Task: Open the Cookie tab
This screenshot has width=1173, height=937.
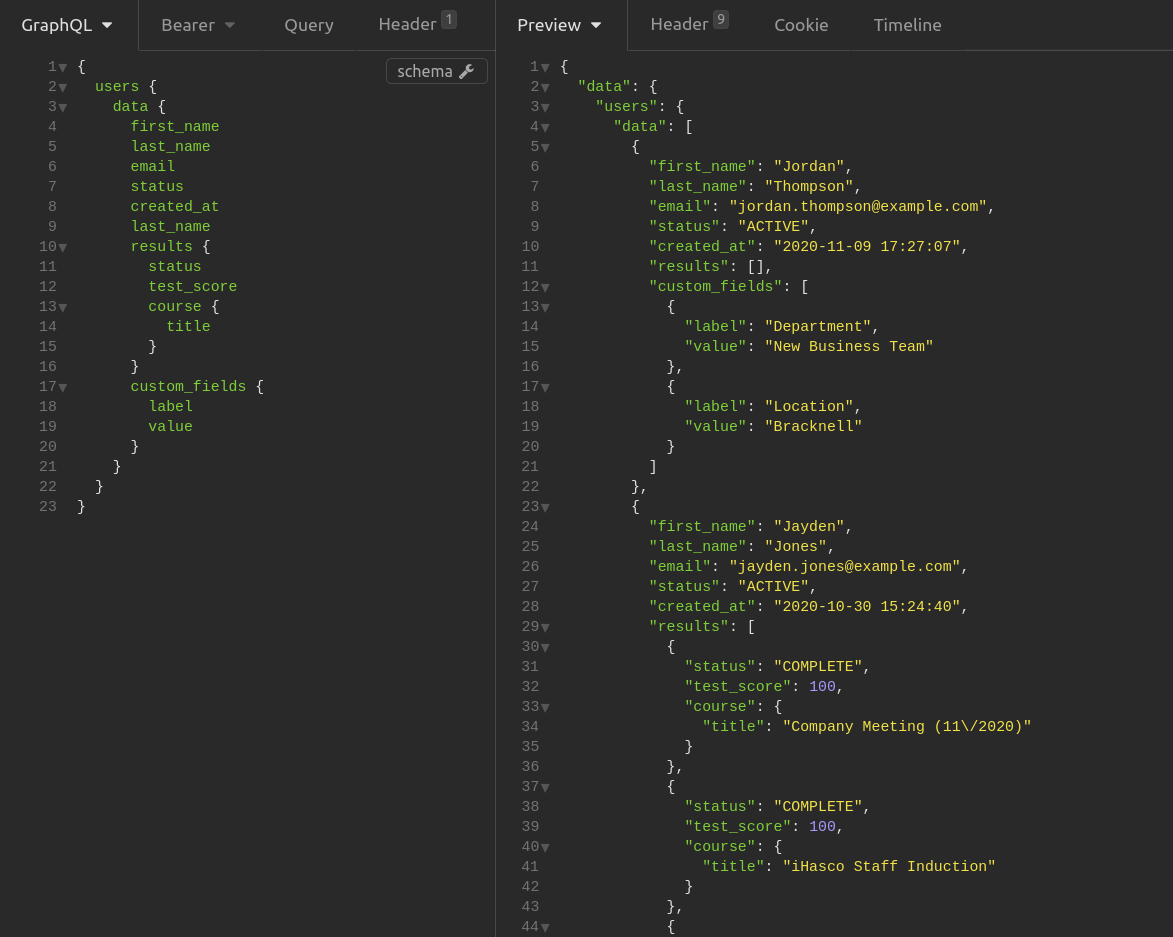Action: coord(801,25)
